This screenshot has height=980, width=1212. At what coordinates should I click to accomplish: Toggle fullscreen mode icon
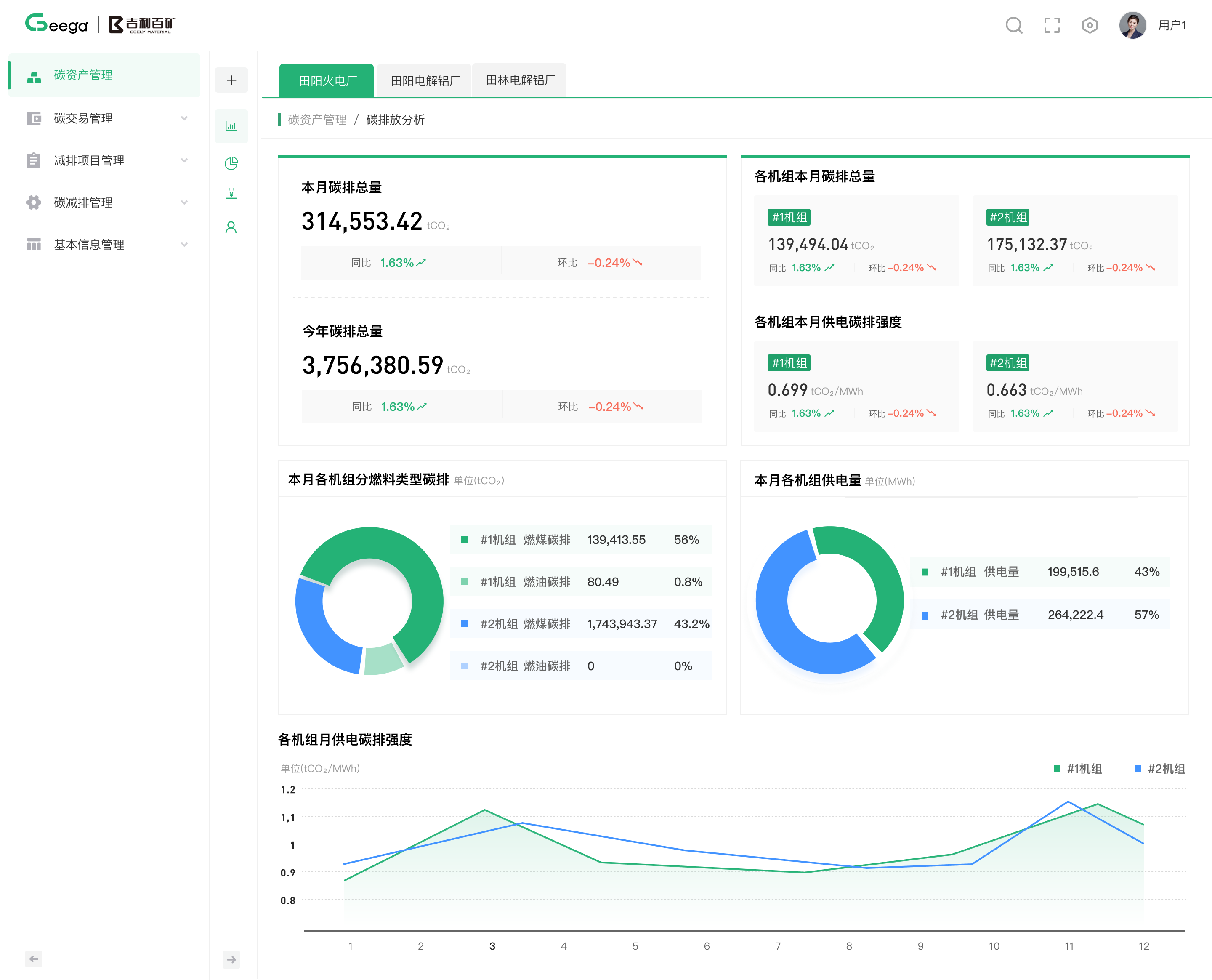click(1052, 25)
